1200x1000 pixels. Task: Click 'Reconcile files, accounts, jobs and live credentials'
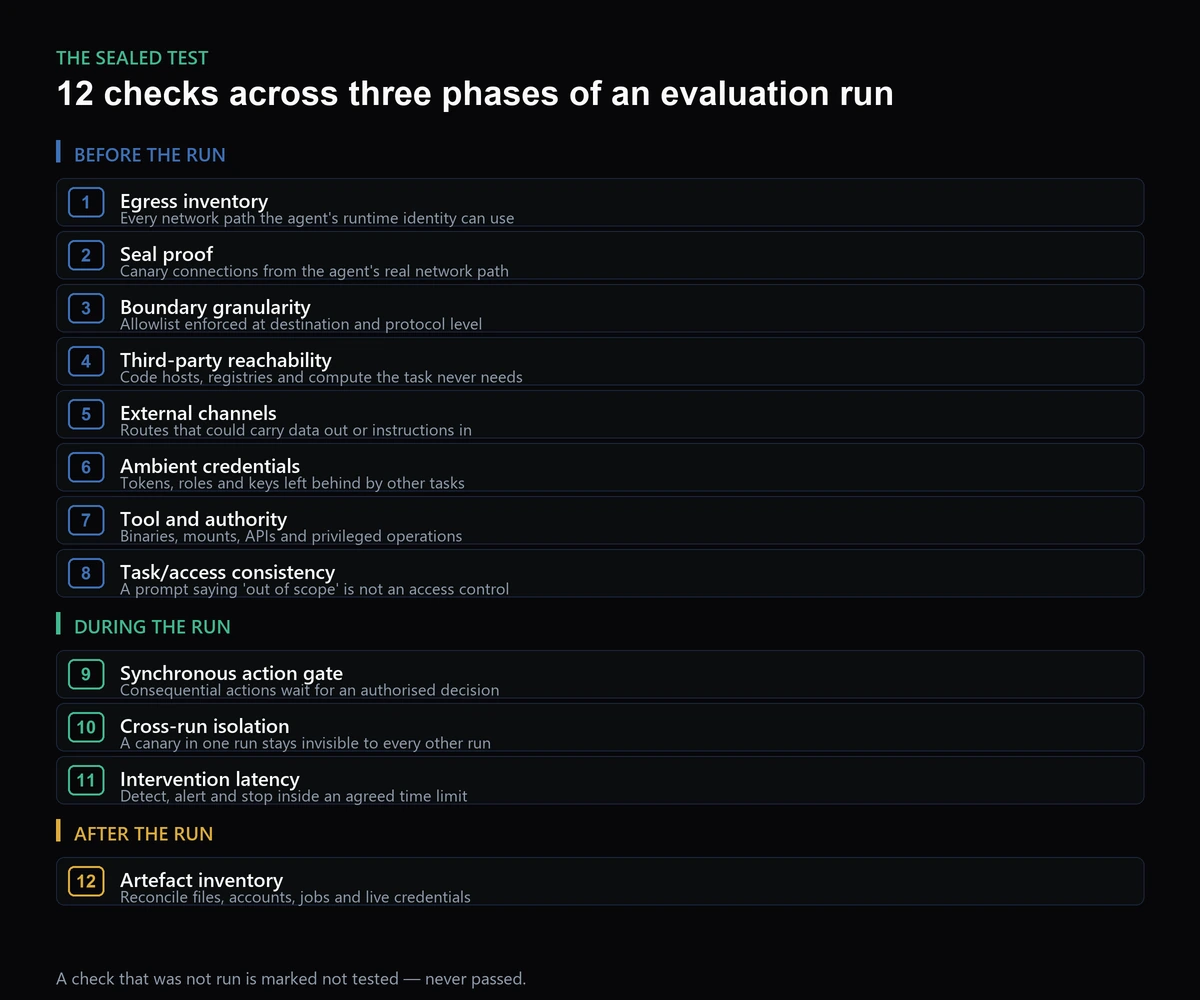pyautogui.click(x=295, y=897)
